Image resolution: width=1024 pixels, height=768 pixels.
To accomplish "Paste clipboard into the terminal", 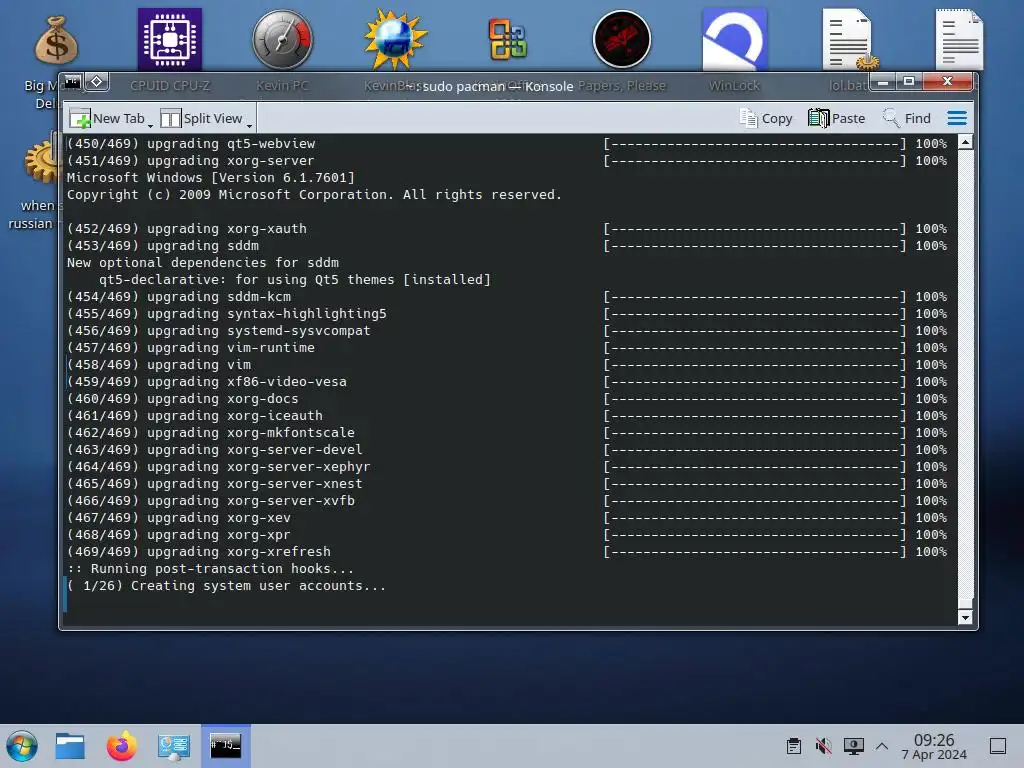I will [837, 118].
